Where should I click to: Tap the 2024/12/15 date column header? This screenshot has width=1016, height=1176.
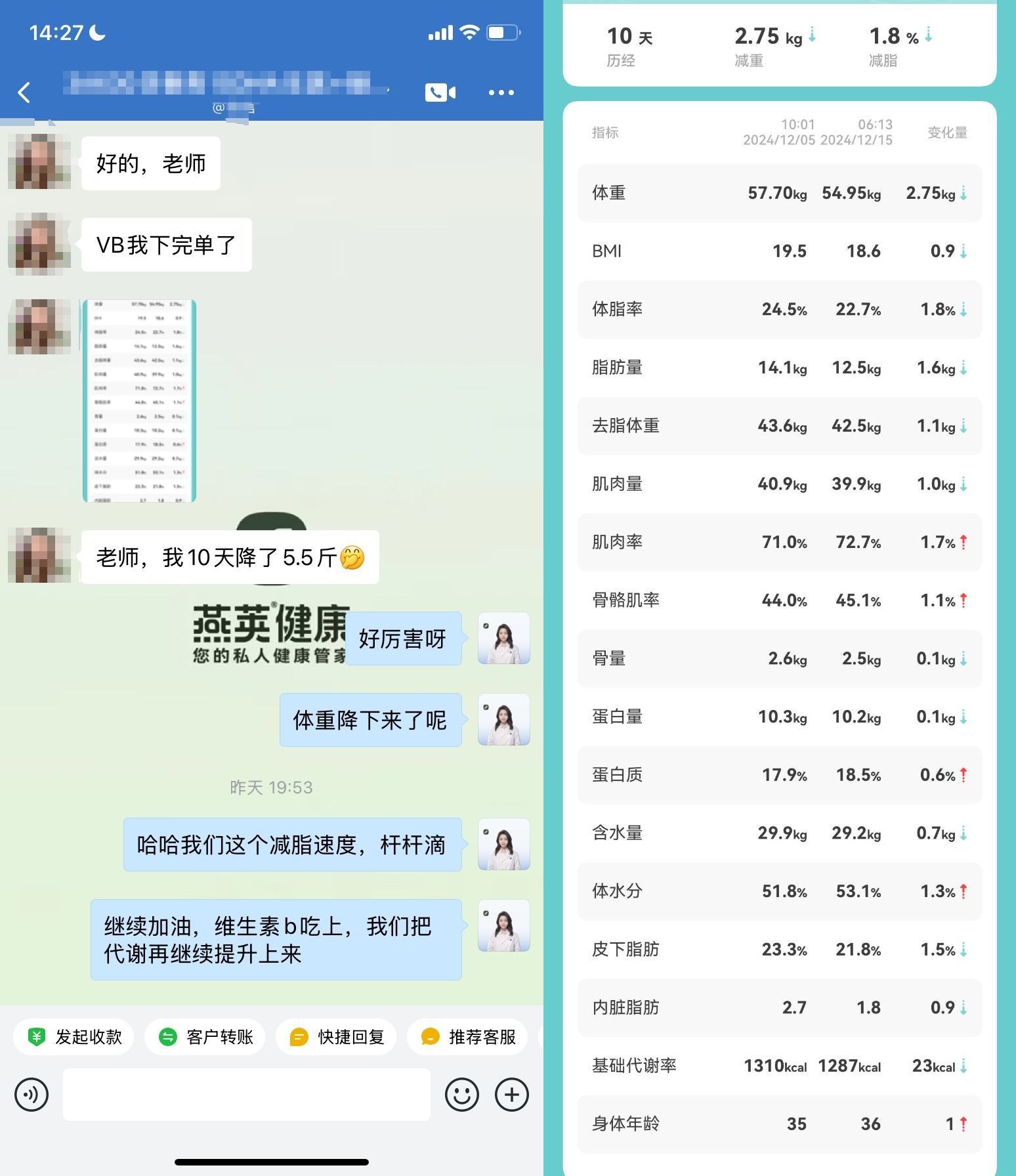[857, 132]
